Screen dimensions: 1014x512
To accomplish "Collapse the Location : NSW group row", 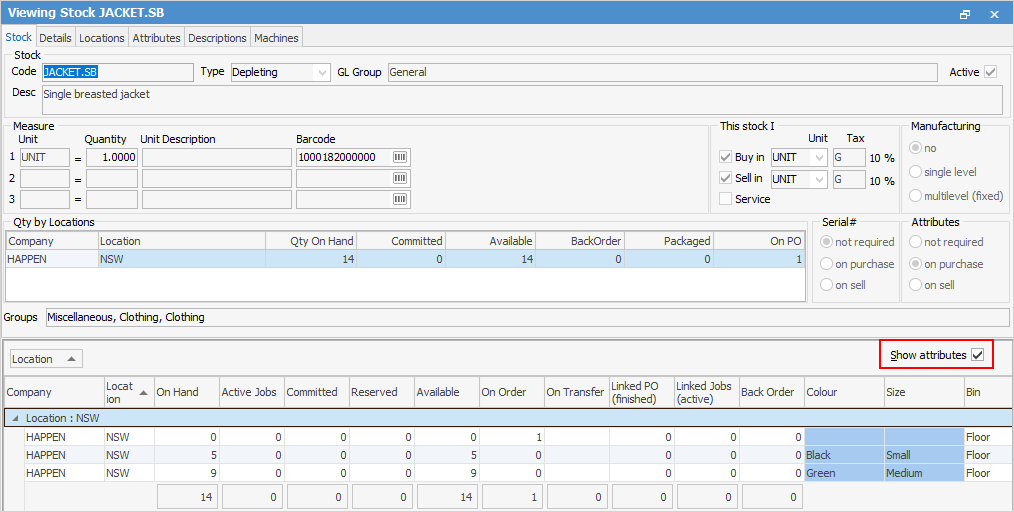I will [x=13, y=418].
